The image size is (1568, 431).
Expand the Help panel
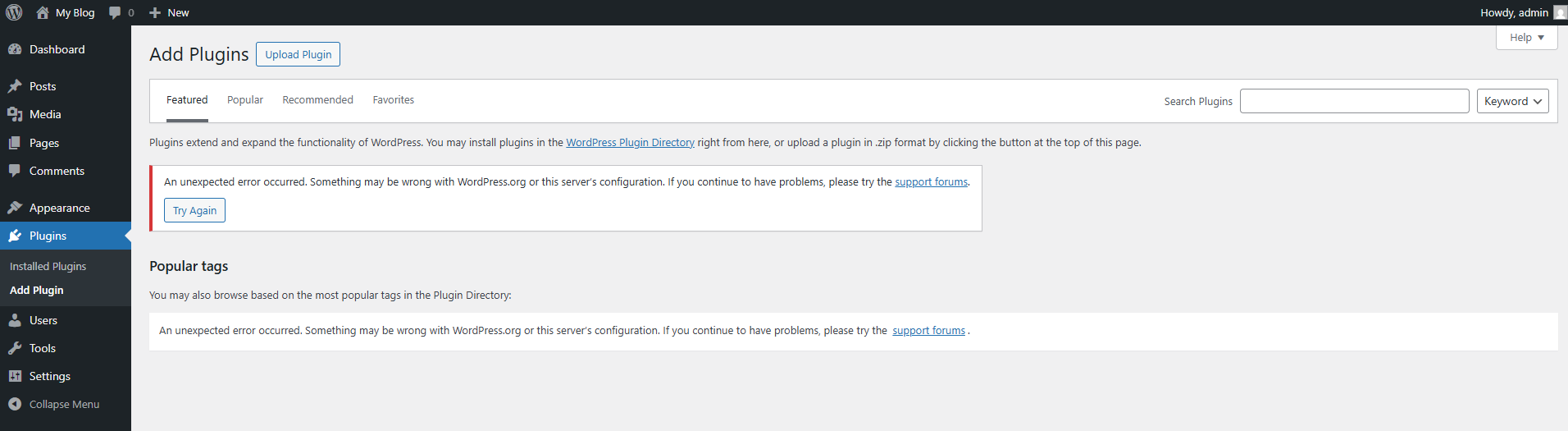[1526, 37]
